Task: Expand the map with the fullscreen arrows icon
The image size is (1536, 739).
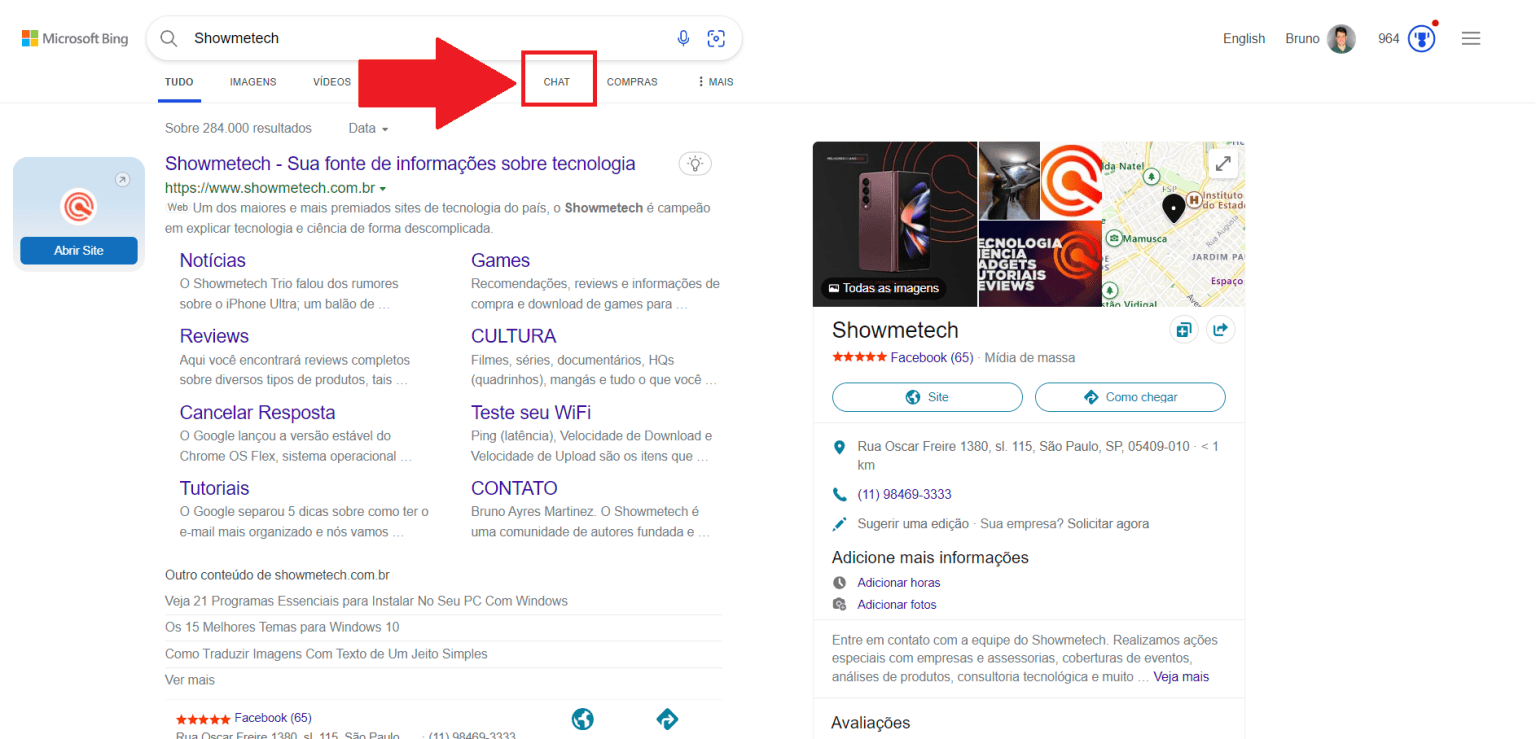Action: (1222, 162)
